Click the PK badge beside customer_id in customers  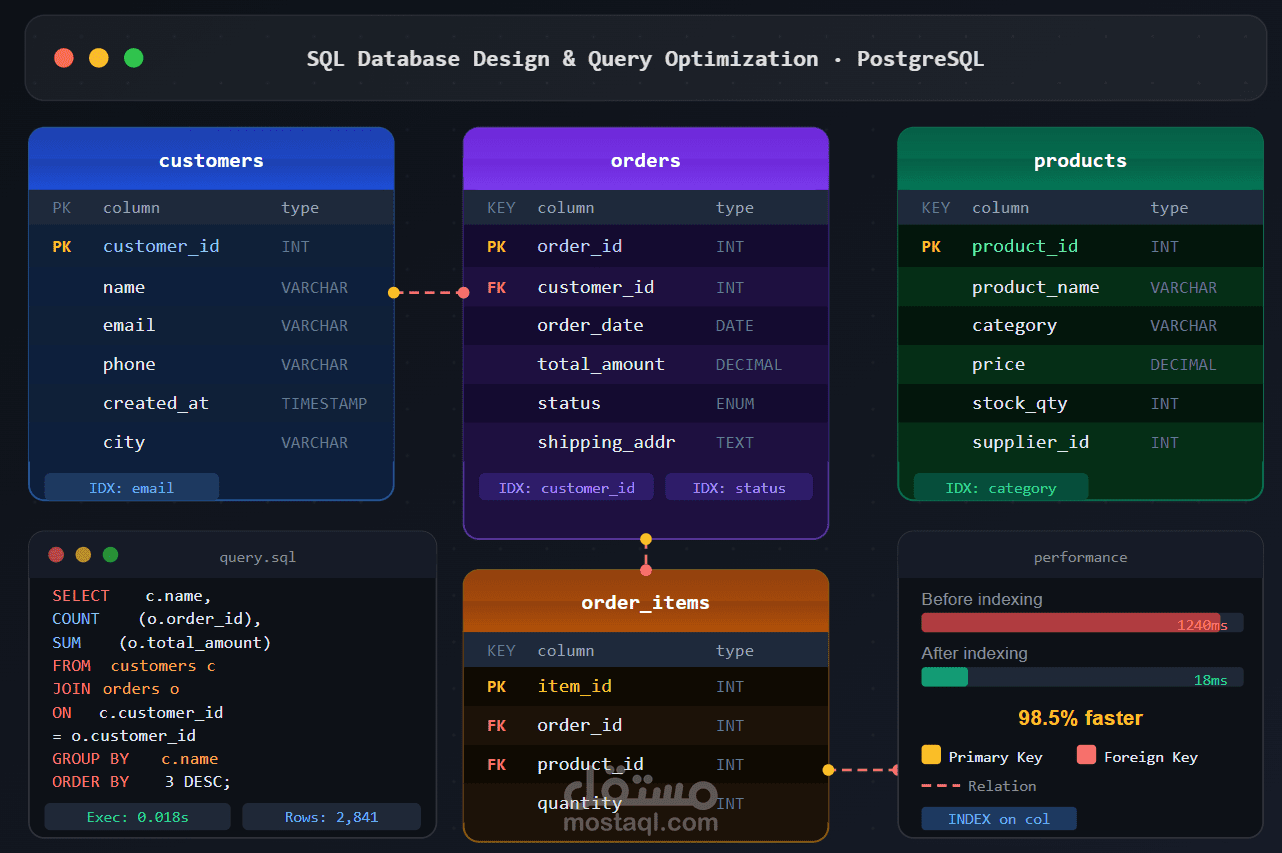tap(62, 247)
